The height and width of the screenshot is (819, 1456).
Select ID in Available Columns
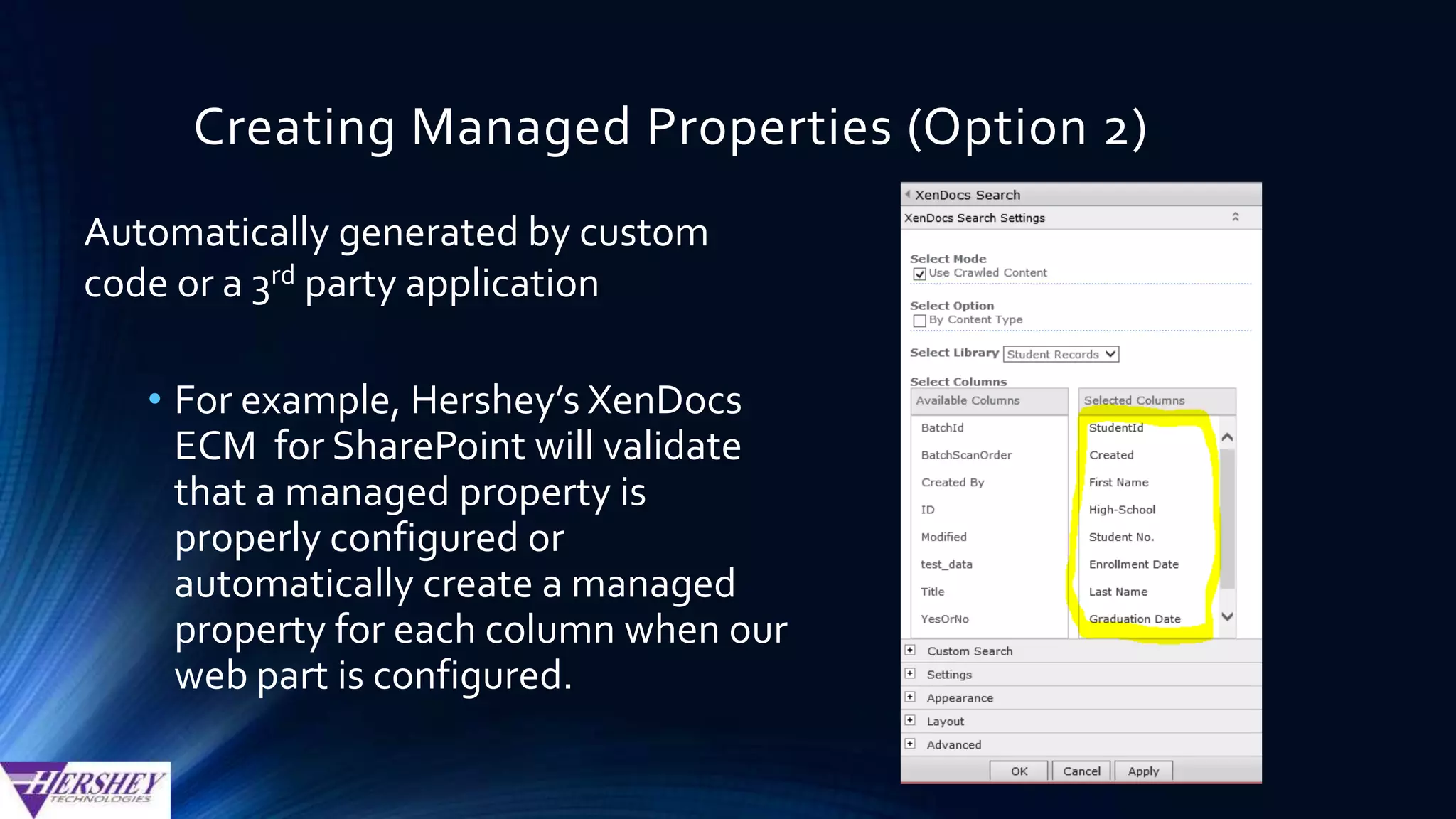pyautogui.click(x=928, y=510)
